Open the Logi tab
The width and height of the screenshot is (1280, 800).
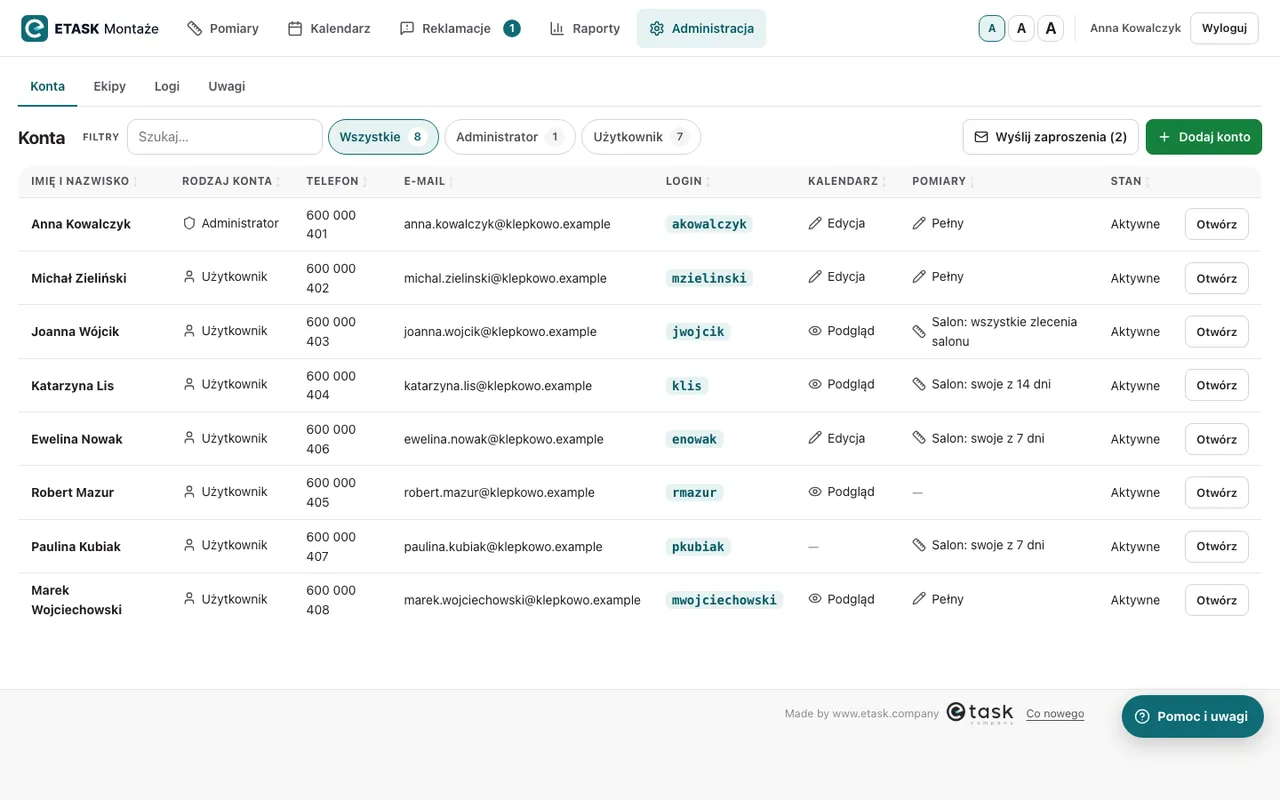point(167,86)
